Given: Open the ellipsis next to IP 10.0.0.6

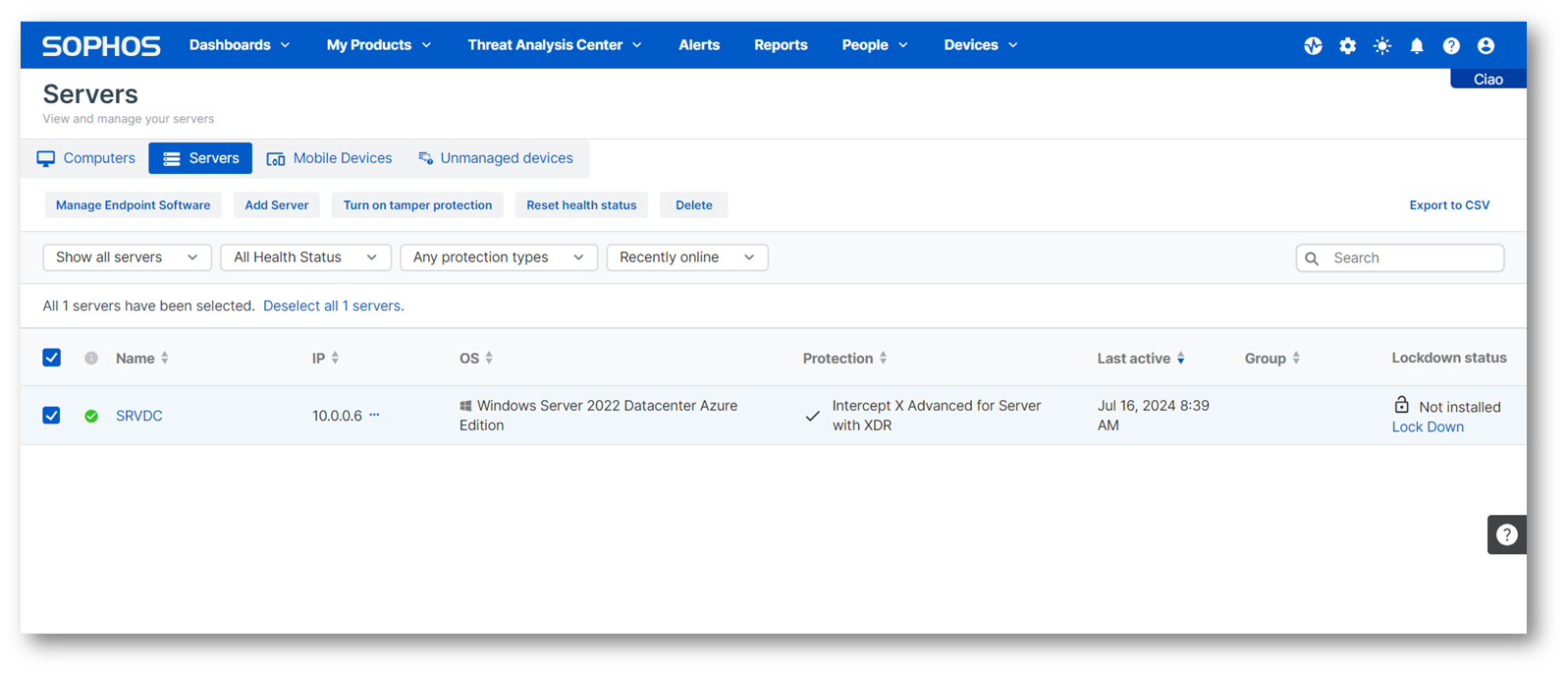Looking at the screenshot, I should point(374,415).
